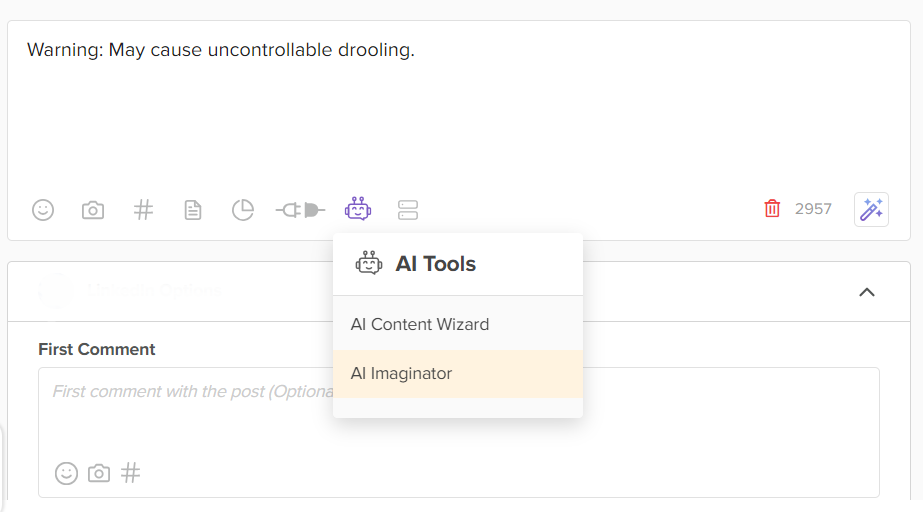This screenshot has width=923, height=512.
Task: Select AI Content Wizard menu entry
Action: click(458, 324)
